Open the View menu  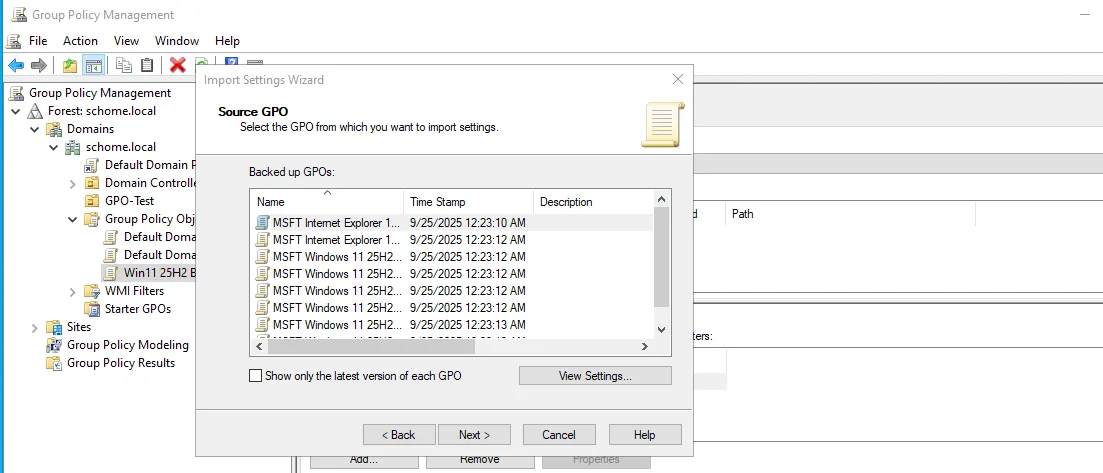[x=127, y=41]
